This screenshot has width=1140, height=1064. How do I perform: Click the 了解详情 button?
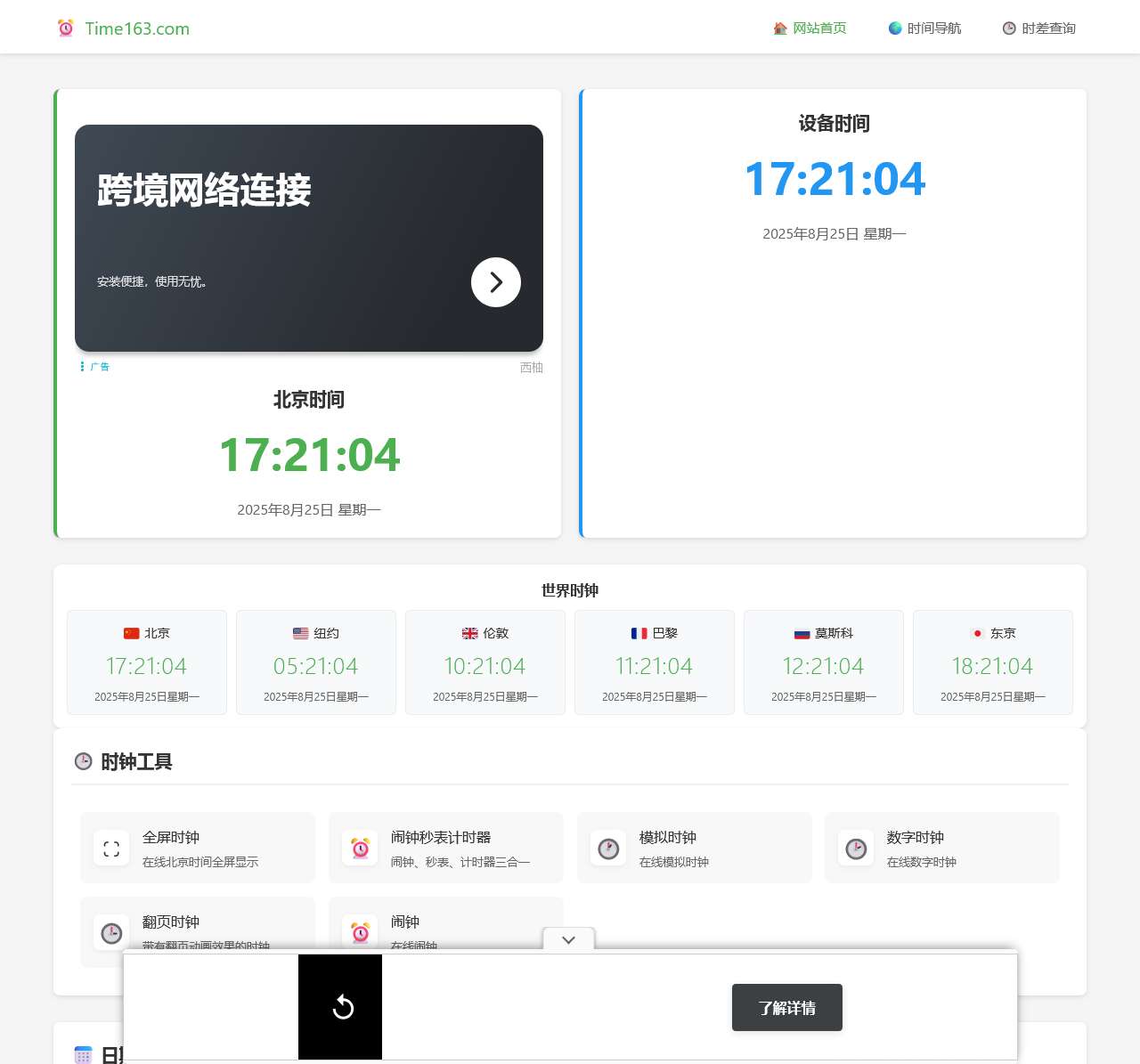pyautogui.click(x=786, y=1007)
